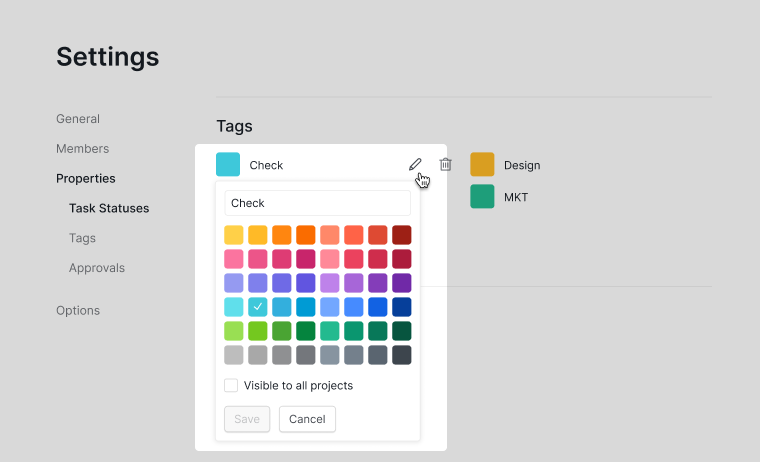Image resolution: width=760 pixels, height=462 pixels.
Task: Click the trash delete icon beside Check
Action: pyautogui.click(x=445, y=164)
